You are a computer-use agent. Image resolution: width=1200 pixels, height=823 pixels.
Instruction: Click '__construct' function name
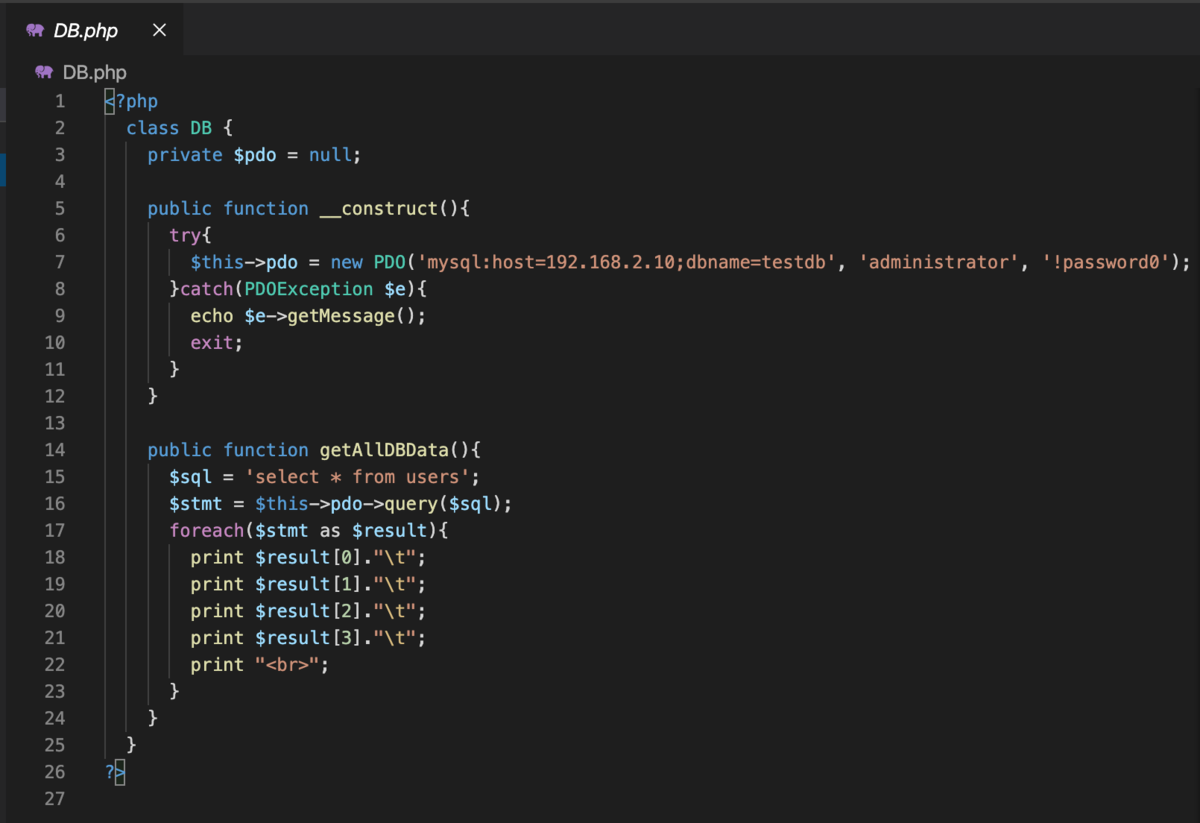click(379, 208)
